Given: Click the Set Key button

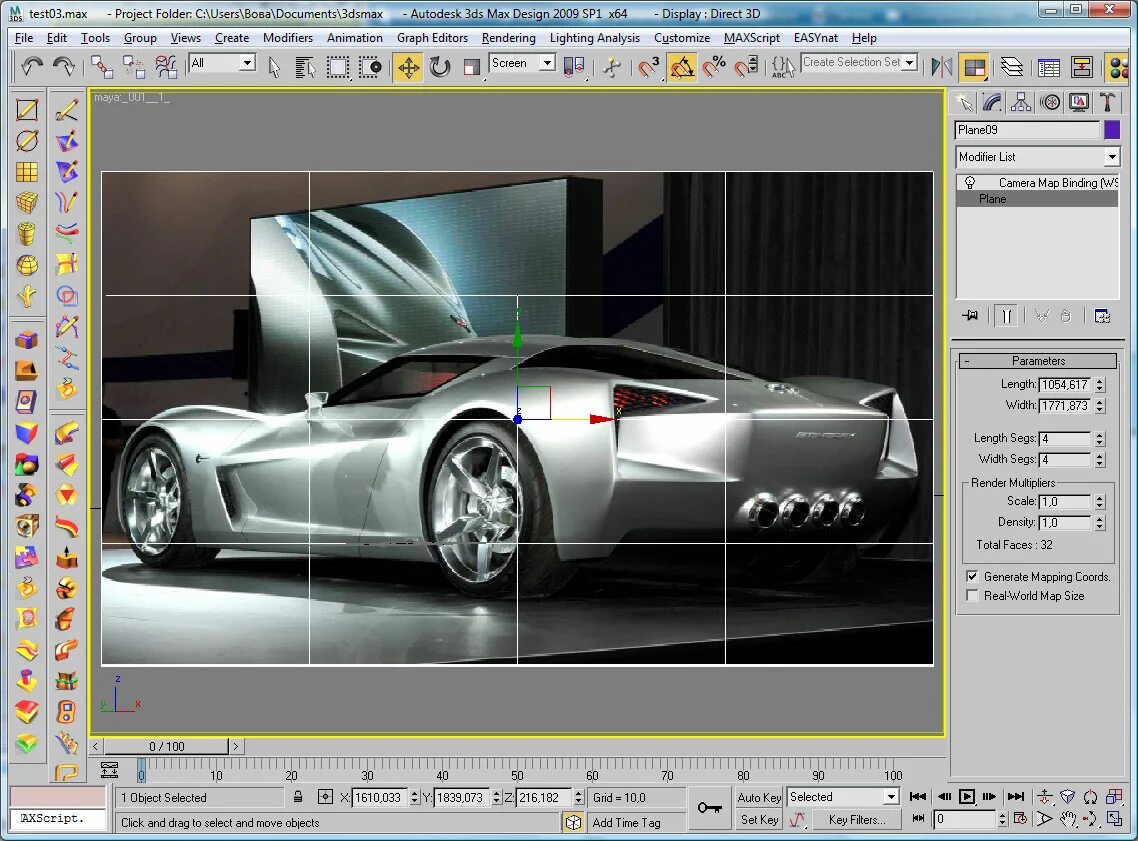Looking at the screenshot, I should (x=759, y=820).
